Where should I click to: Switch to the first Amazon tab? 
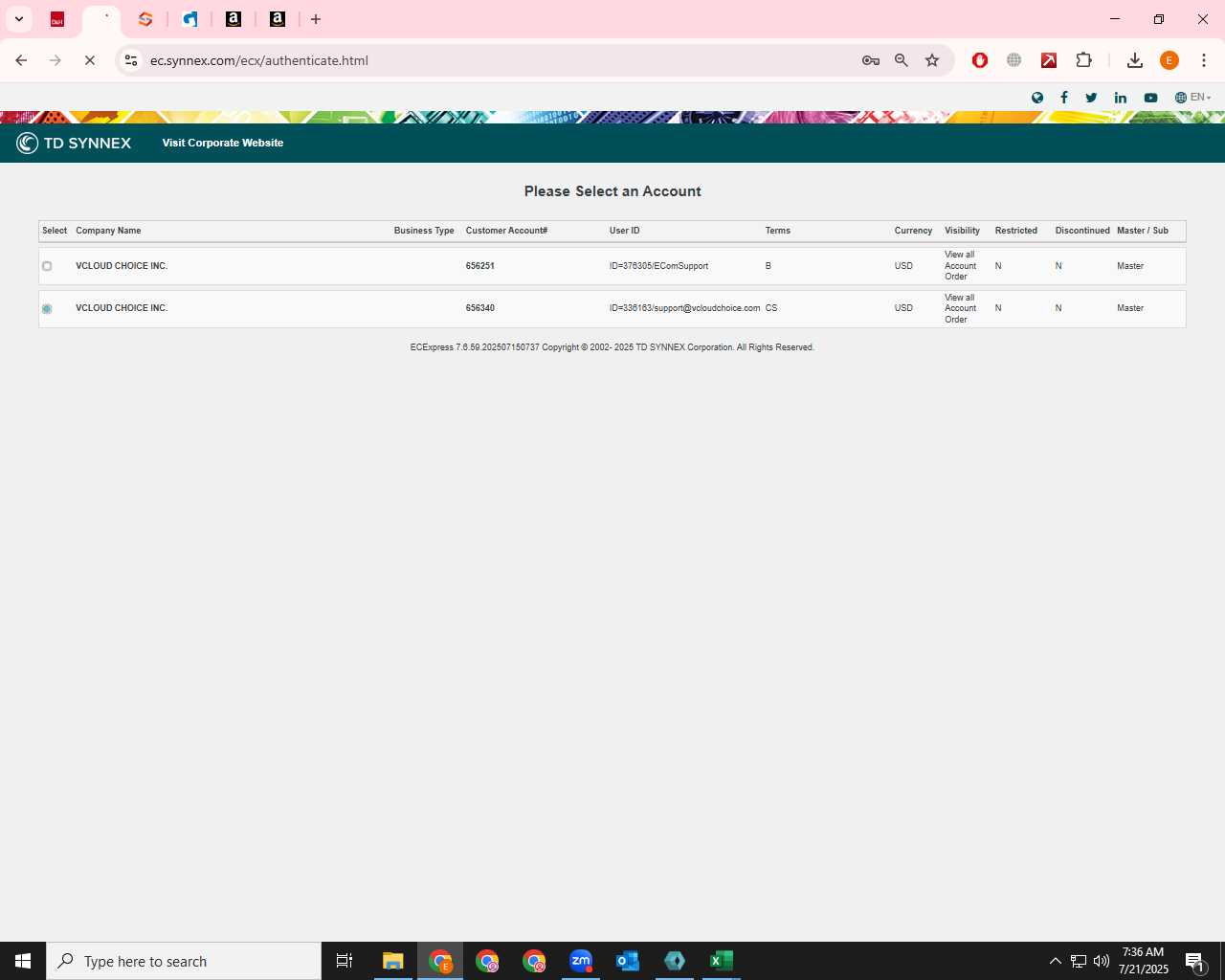234,19
